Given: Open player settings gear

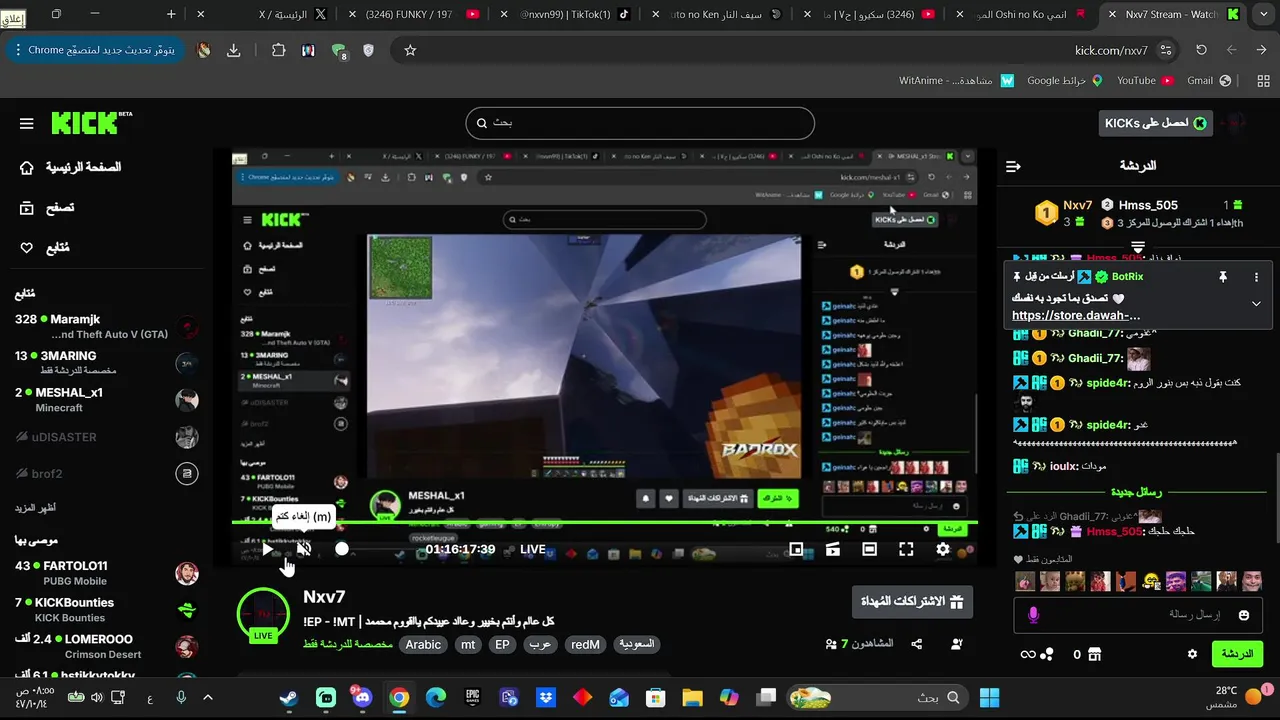Looking at the screenshot, I should 943,549.
